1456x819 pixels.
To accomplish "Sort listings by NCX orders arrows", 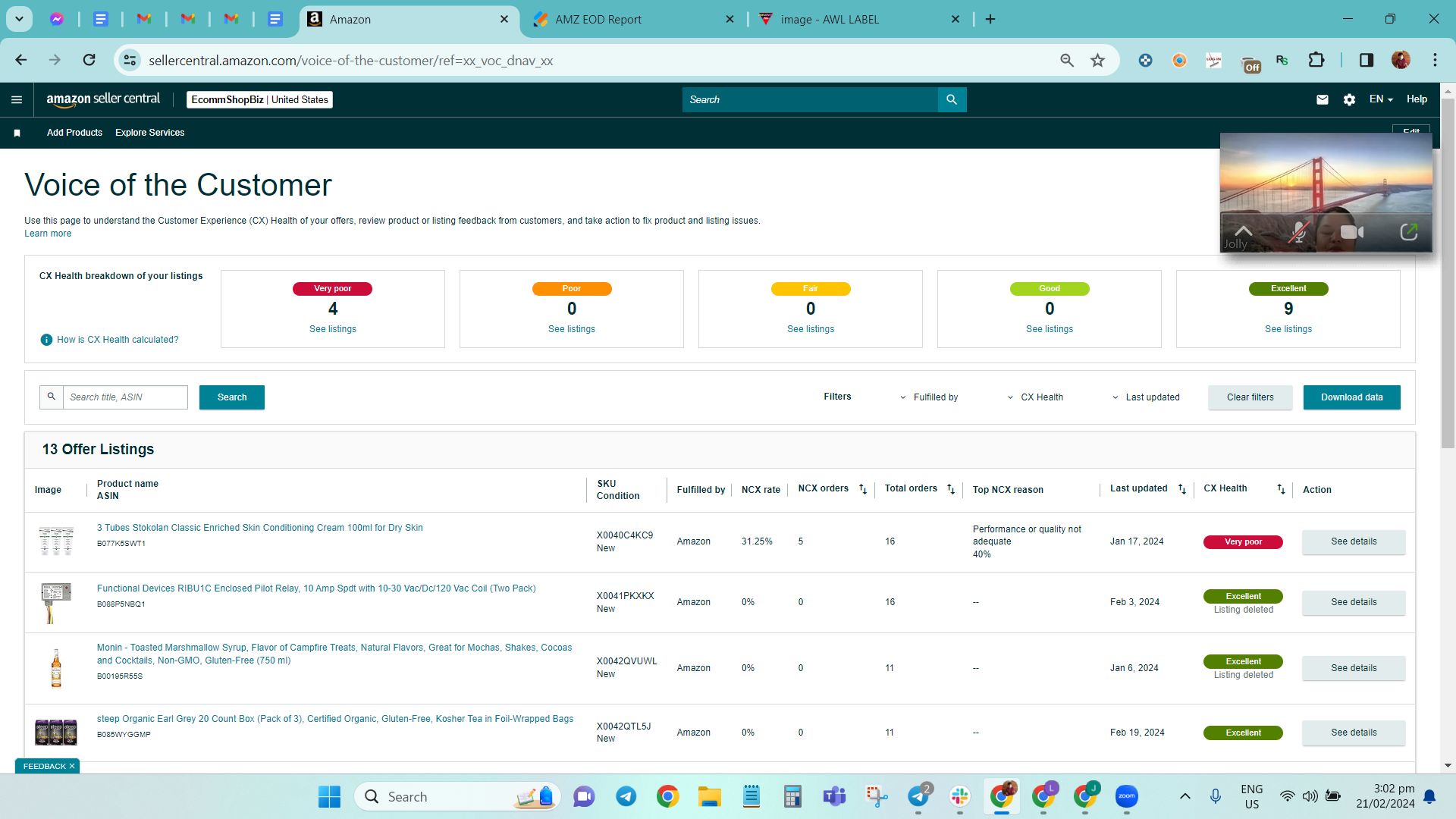I will coord(863,489).
